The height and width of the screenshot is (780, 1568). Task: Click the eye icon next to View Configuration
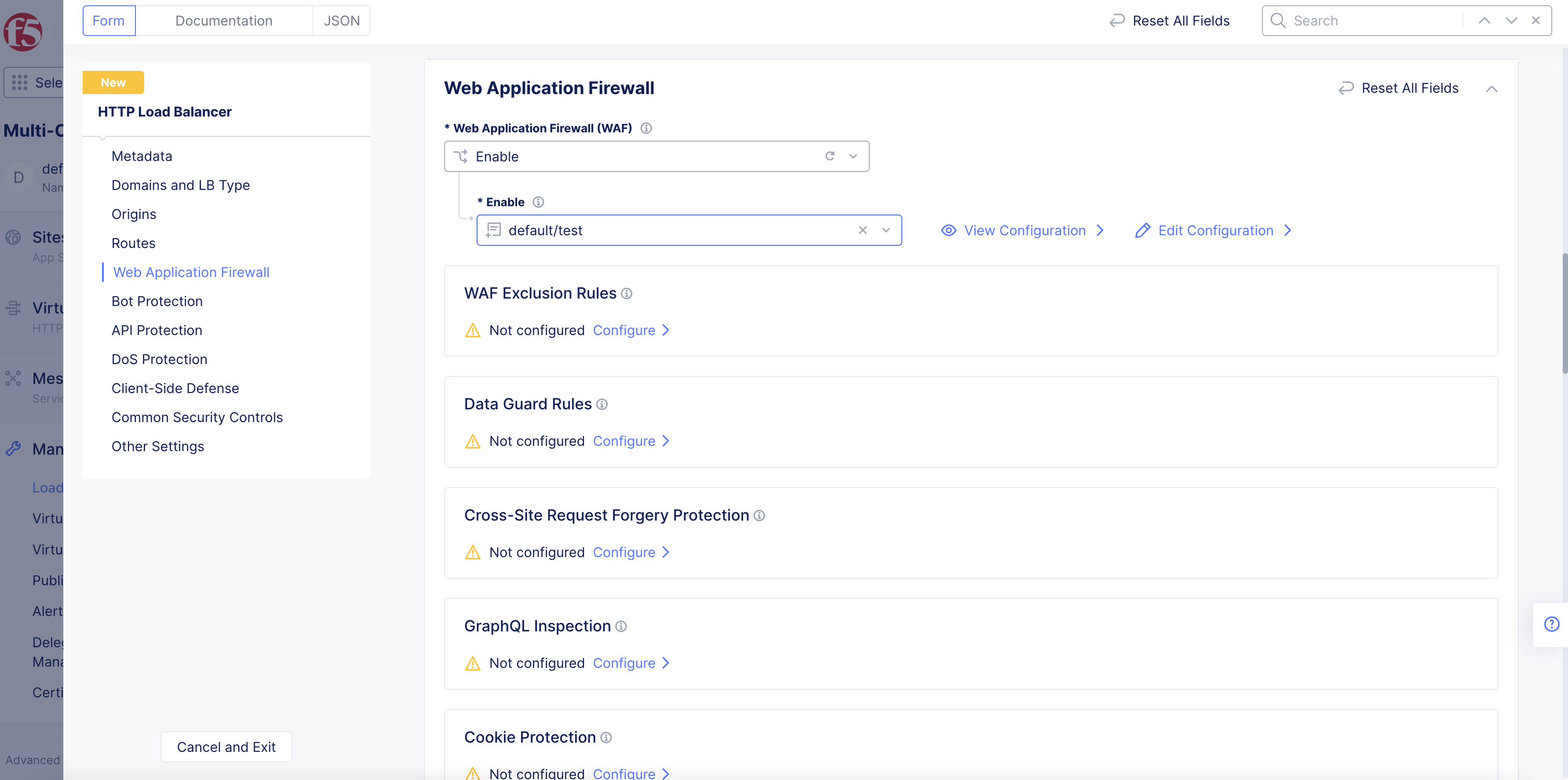click(948, 230)
